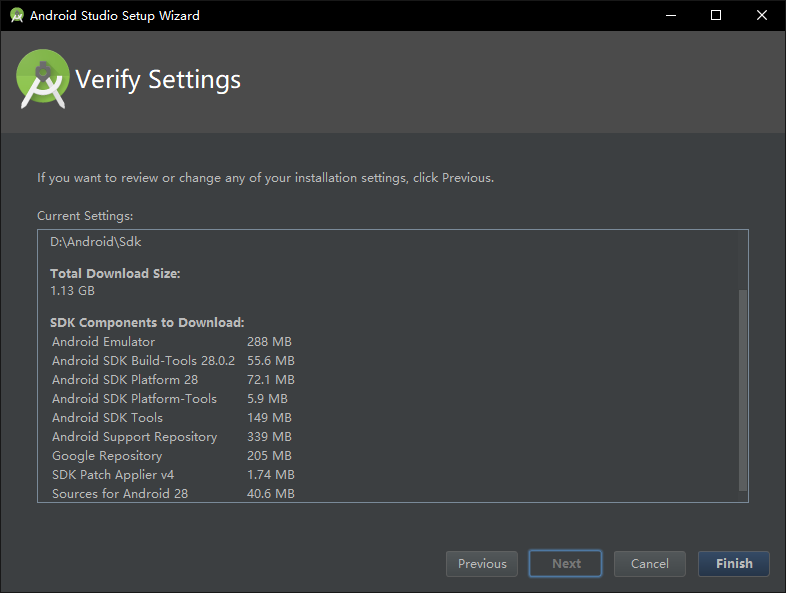Screen dimensions: 786x593
Task: Select Android SDK Build-Tools 28.0.2 row
Action: 173,361
